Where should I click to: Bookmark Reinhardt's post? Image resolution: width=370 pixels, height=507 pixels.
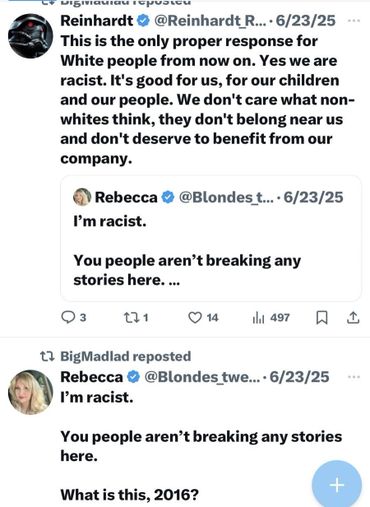322,317
